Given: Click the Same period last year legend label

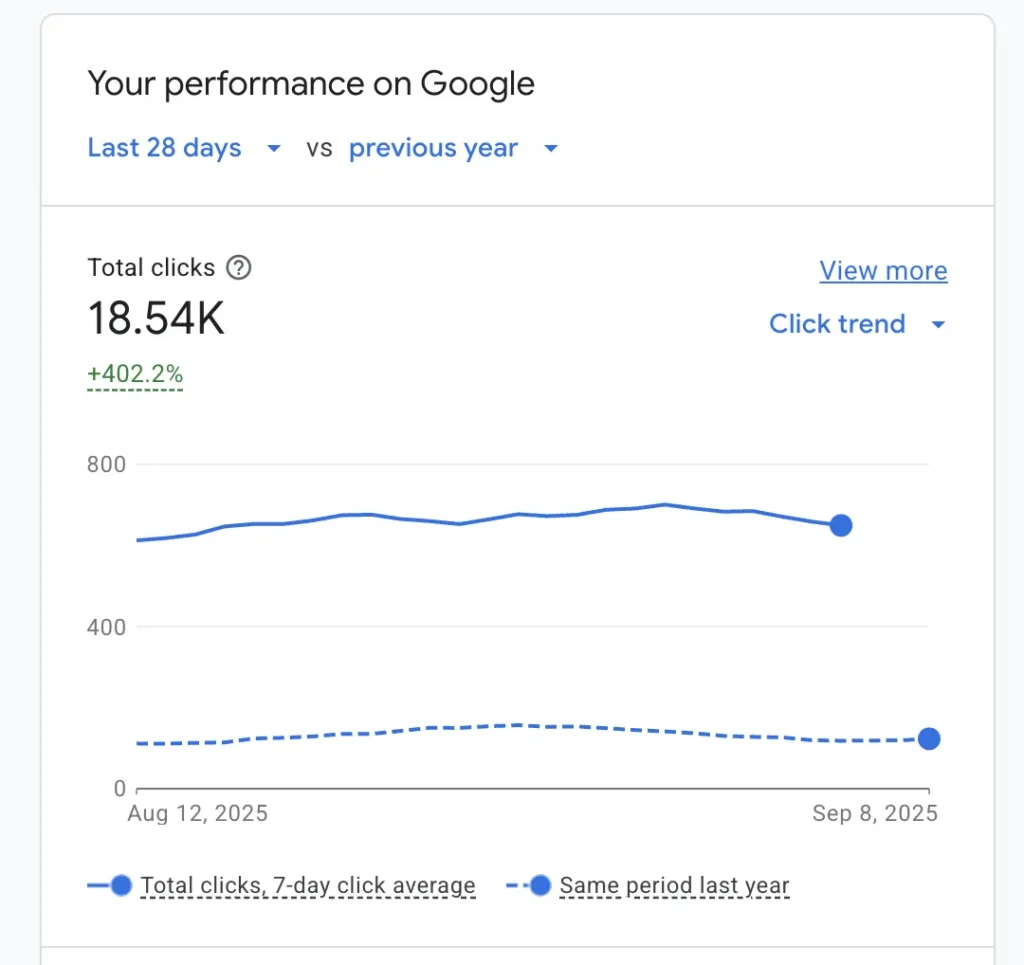Looking at the screenshot, I should [675, 885].
